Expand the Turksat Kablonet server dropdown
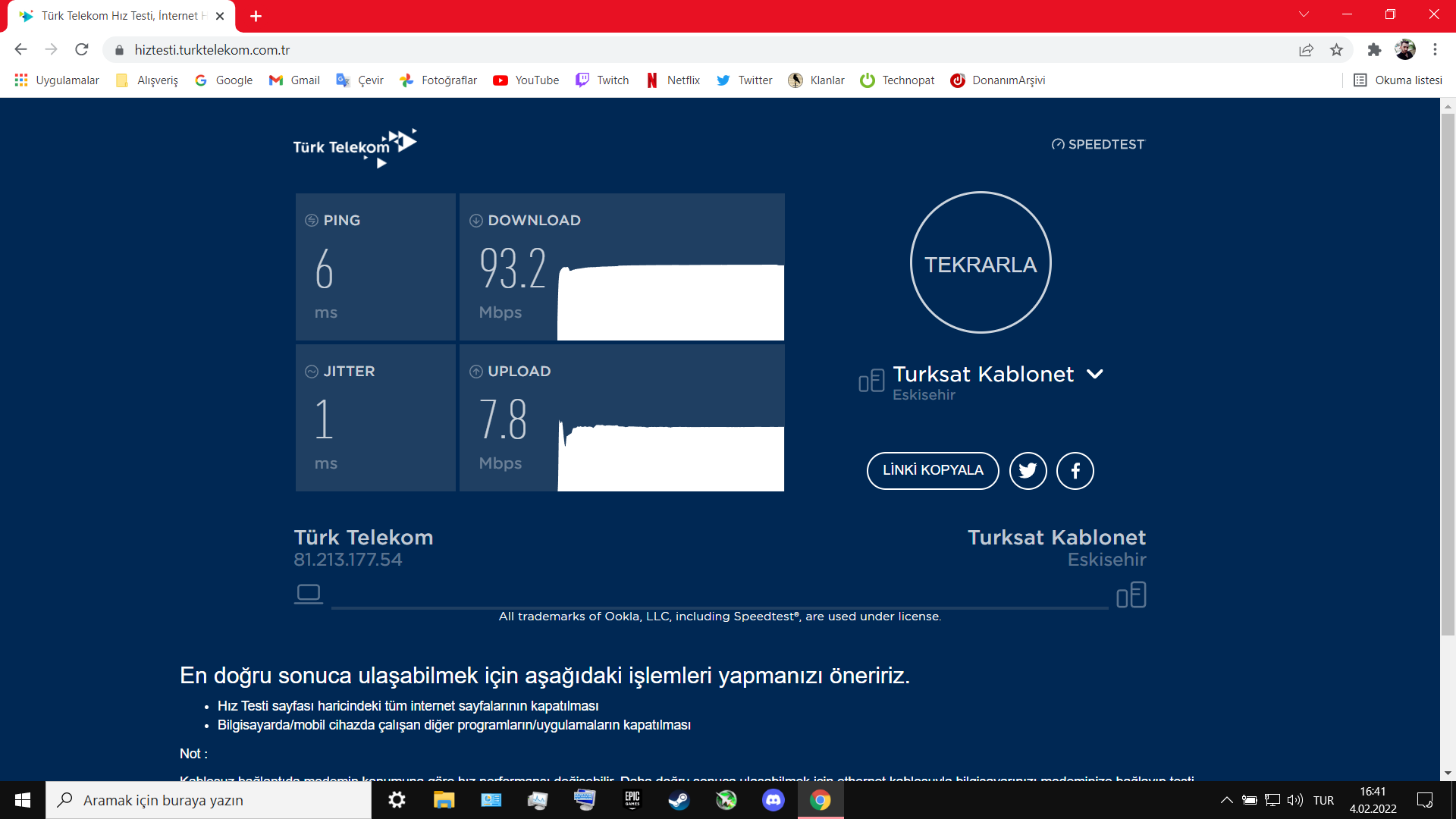The image size is (1456, 819). coord(1094,374)
